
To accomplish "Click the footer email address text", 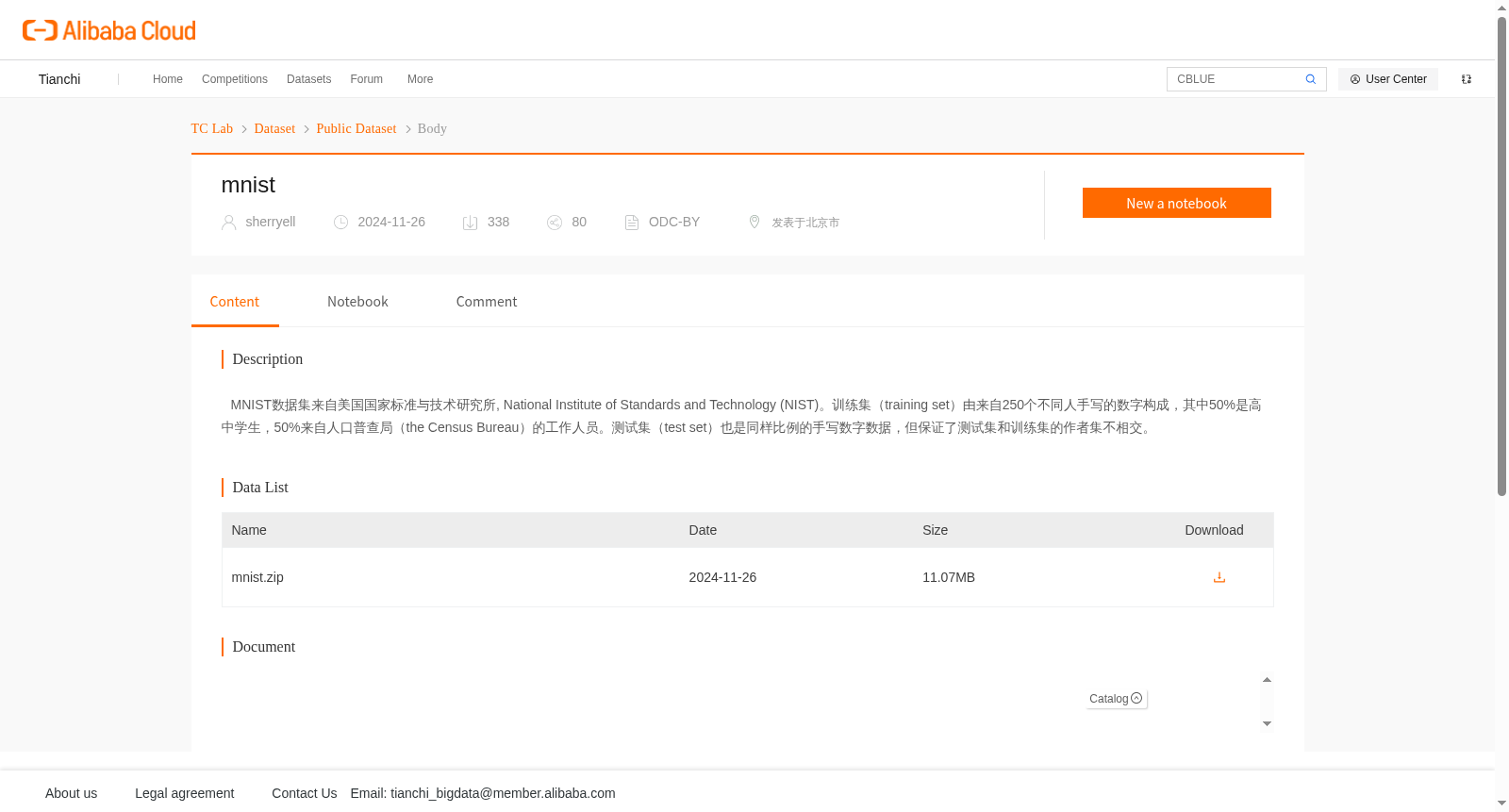I will [x=503, y=793].
